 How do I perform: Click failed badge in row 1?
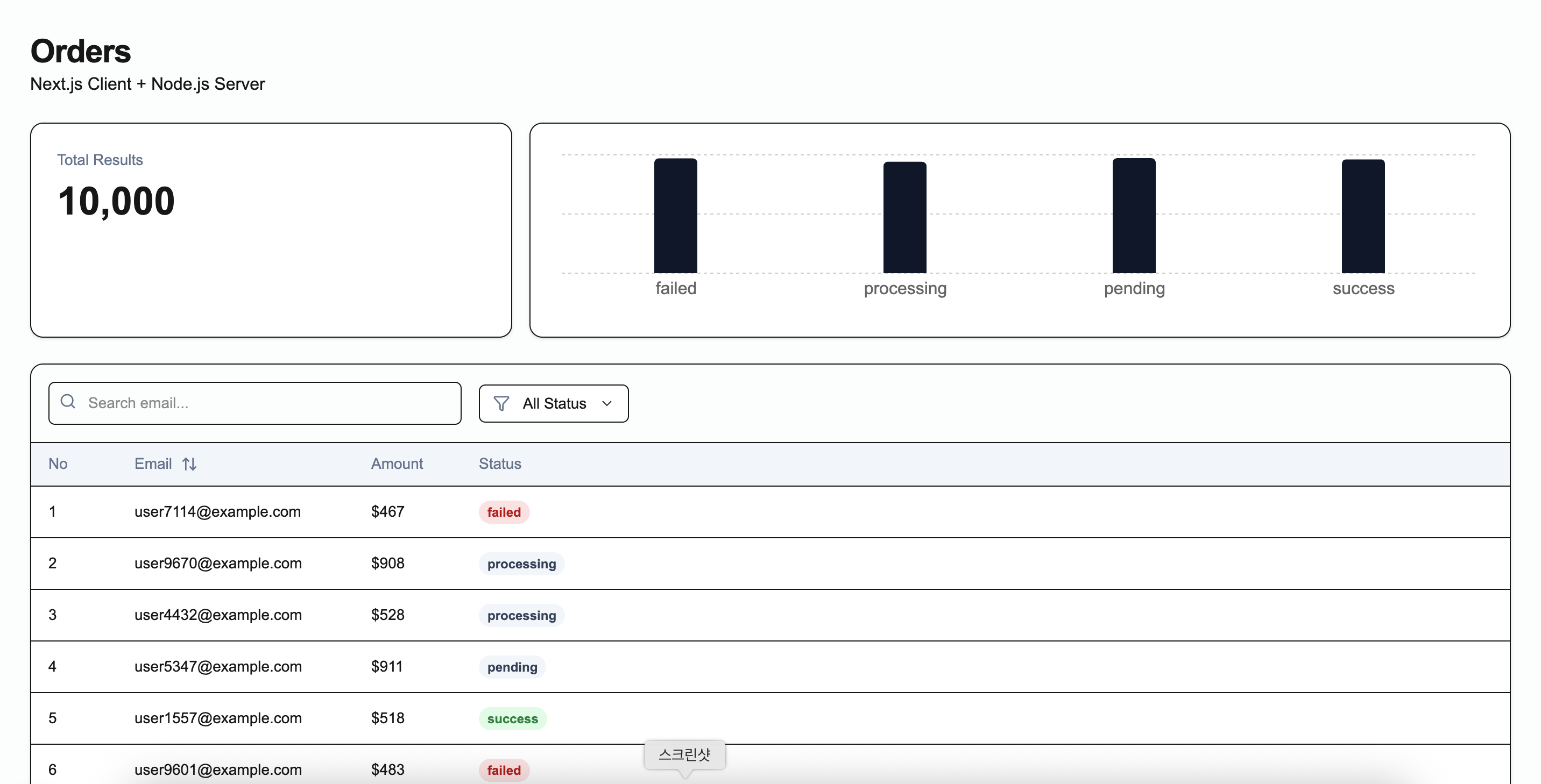click(504, 512)
